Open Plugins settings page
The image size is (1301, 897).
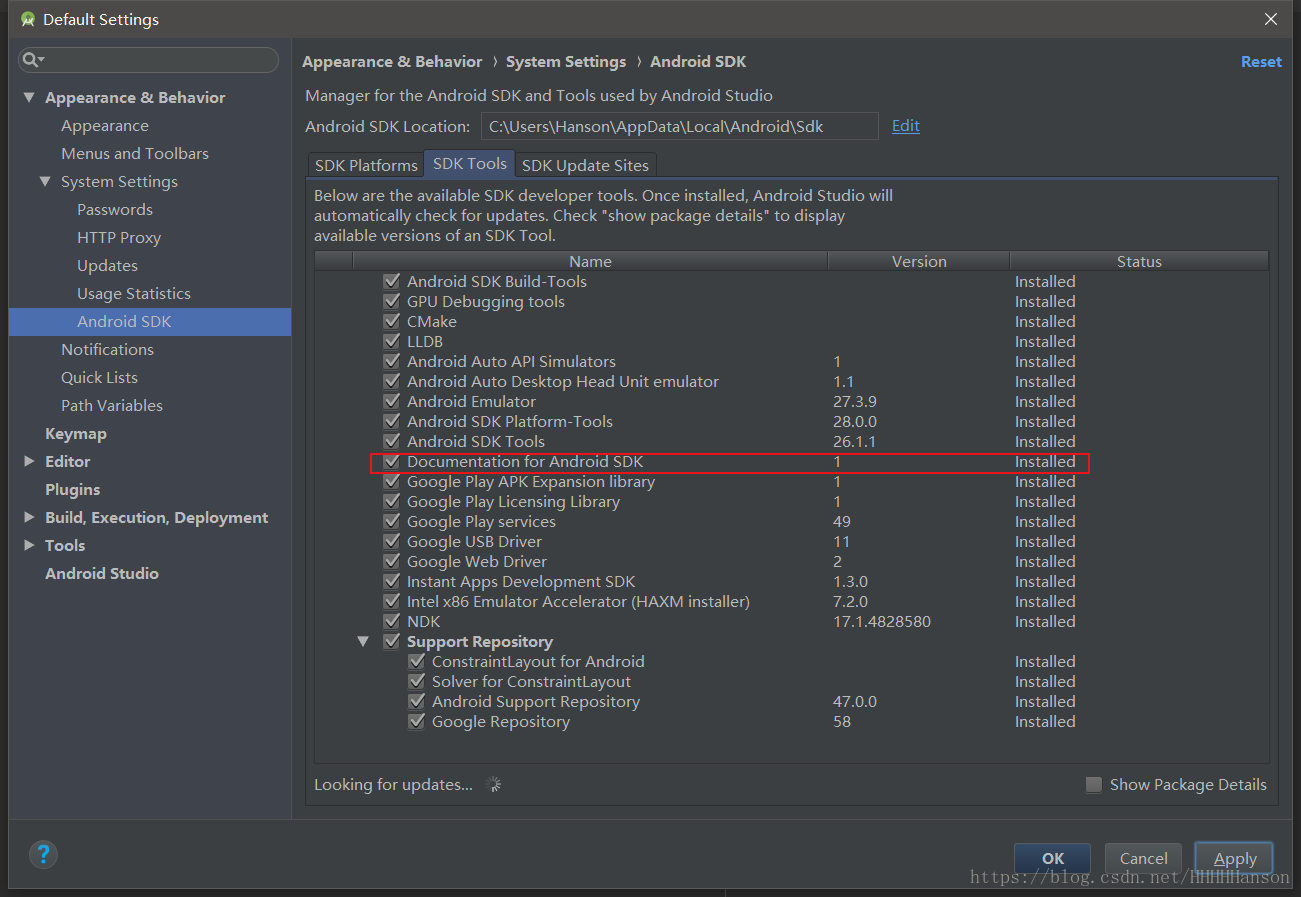(x=73, y=489)
